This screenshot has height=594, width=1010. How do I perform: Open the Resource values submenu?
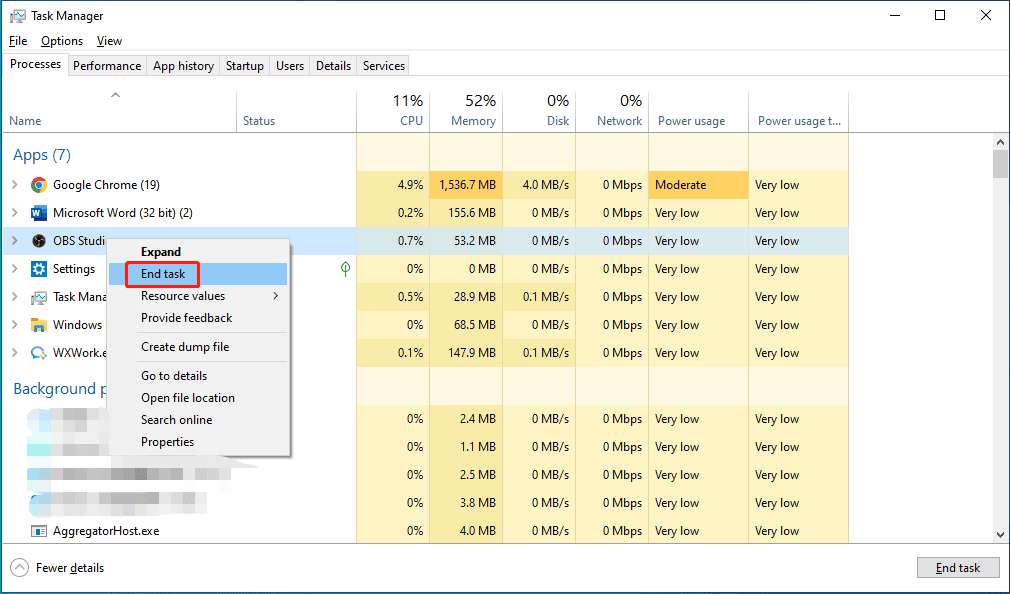(x=182, y=296)
